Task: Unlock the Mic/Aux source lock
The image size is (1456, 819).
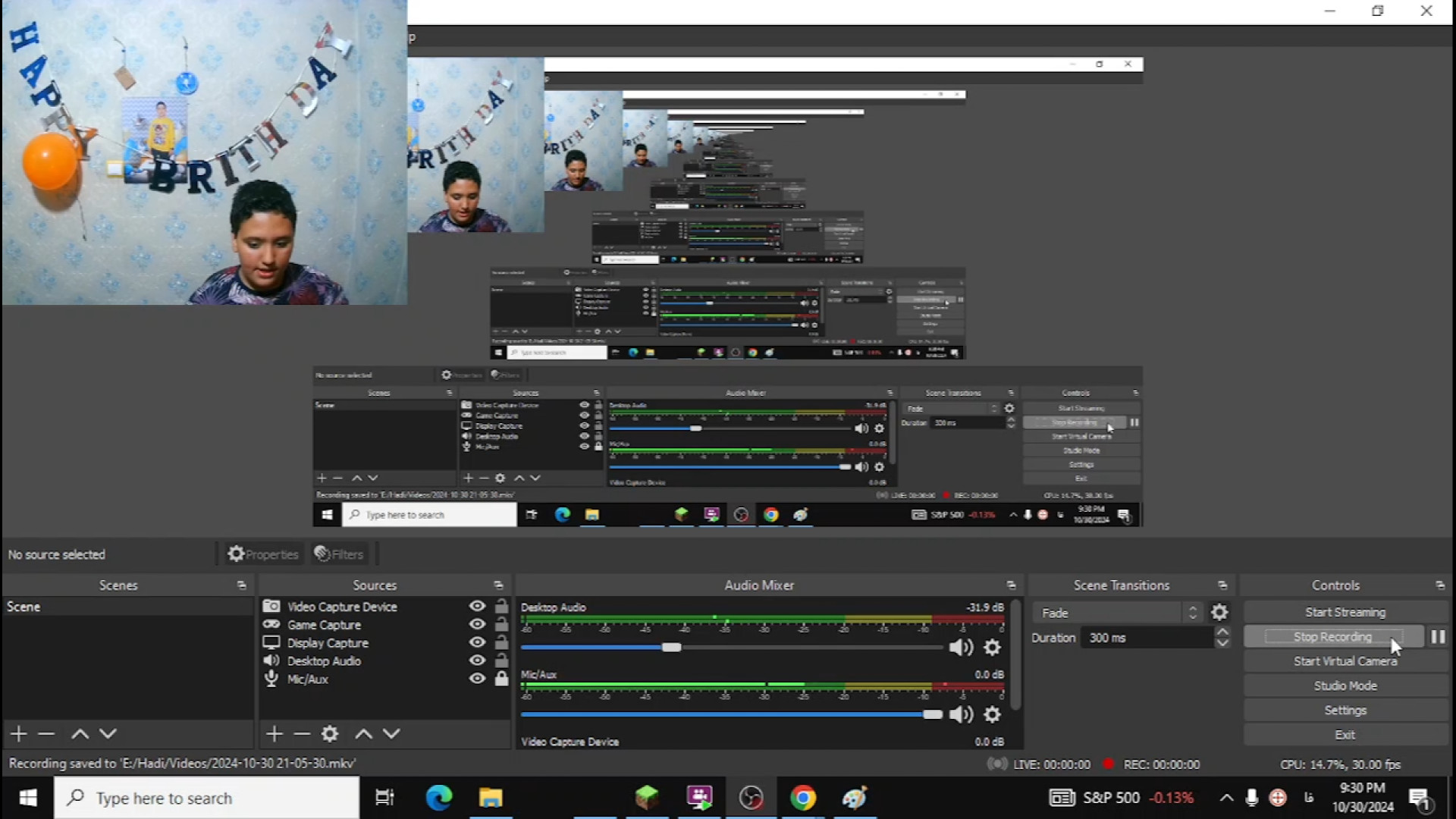Action: pyautogui.click(x=501, y=679)
